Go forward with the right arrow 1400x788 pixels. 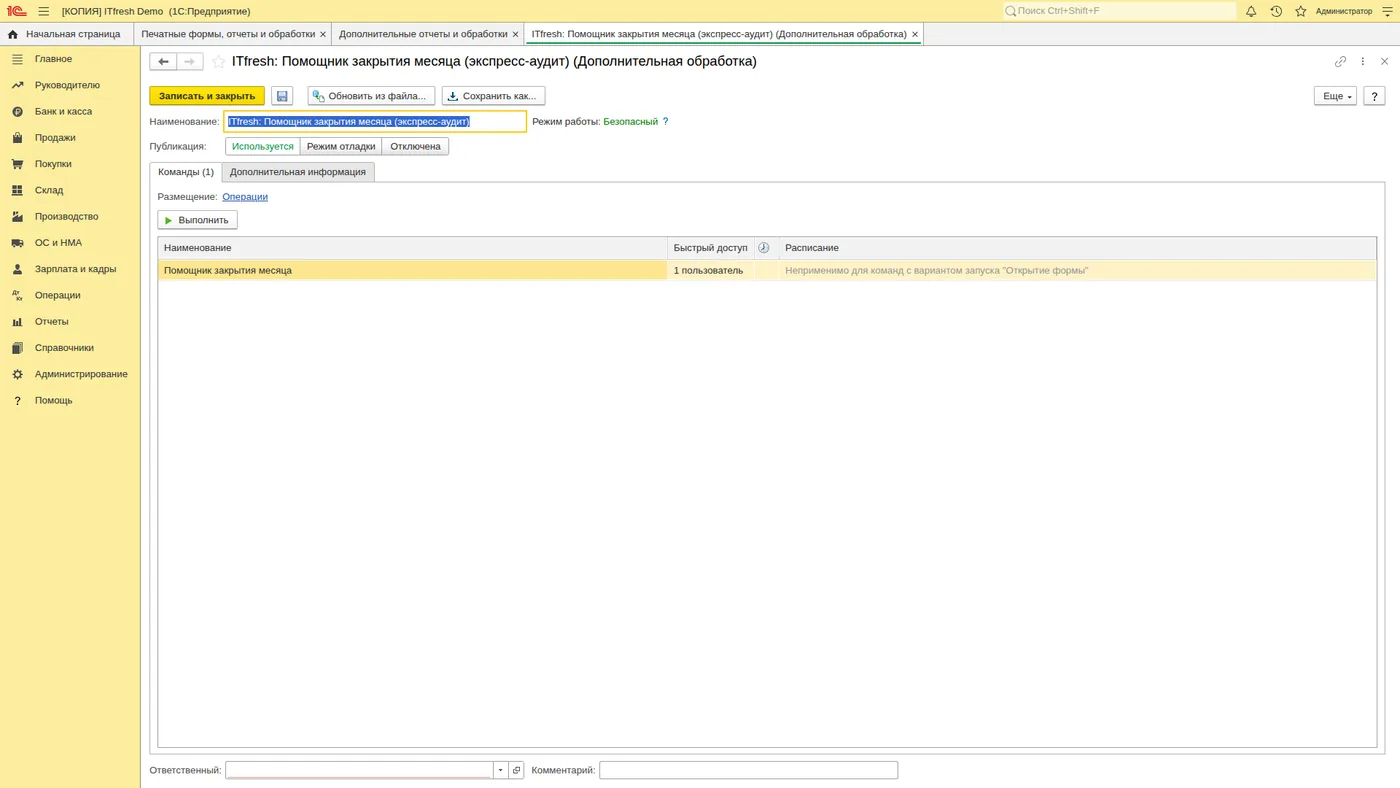pos(190,62)
